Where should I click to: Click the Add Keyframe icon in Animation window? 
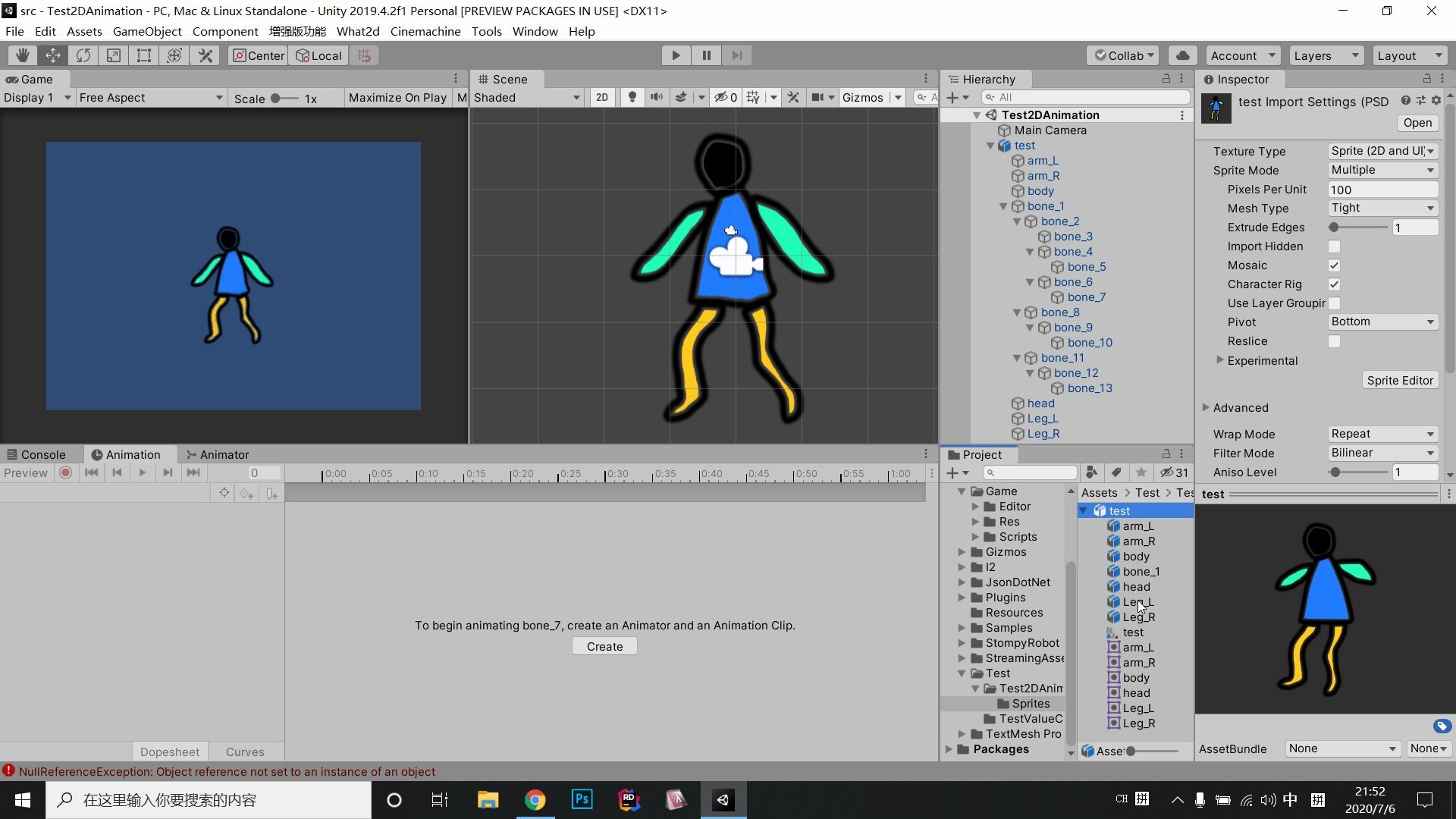[246, 493]
